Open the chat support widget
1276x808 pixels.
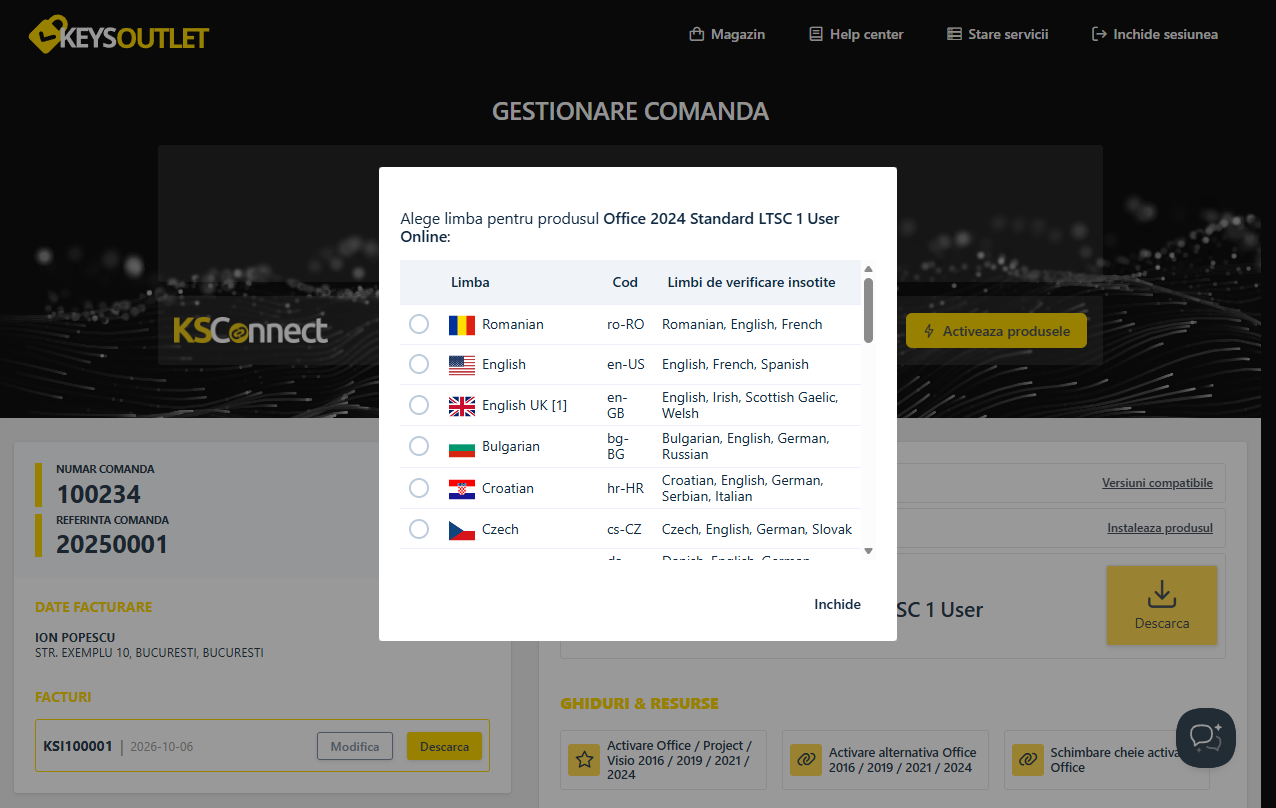tap(1206, 737)
